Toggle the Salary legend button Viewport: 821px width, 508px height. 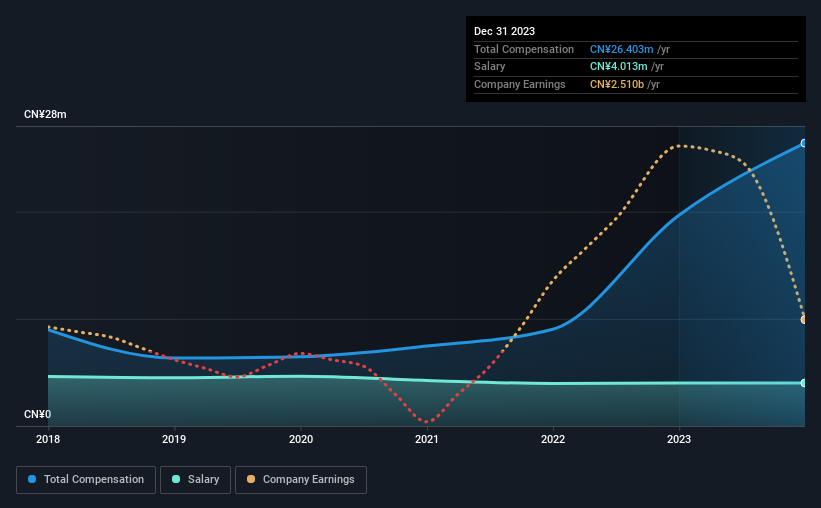coord(195,480)
